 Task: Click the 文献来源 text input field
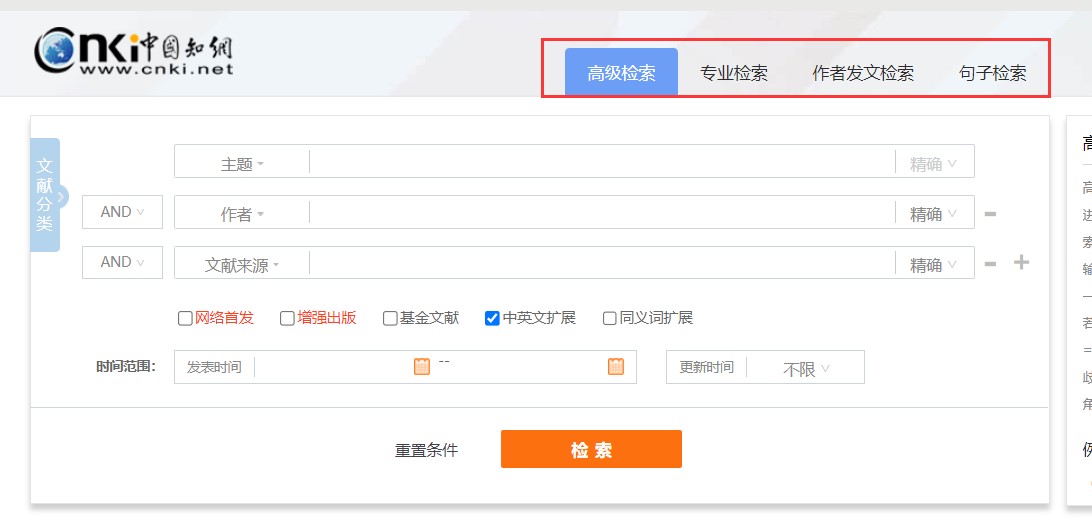(x=600, y=264)
